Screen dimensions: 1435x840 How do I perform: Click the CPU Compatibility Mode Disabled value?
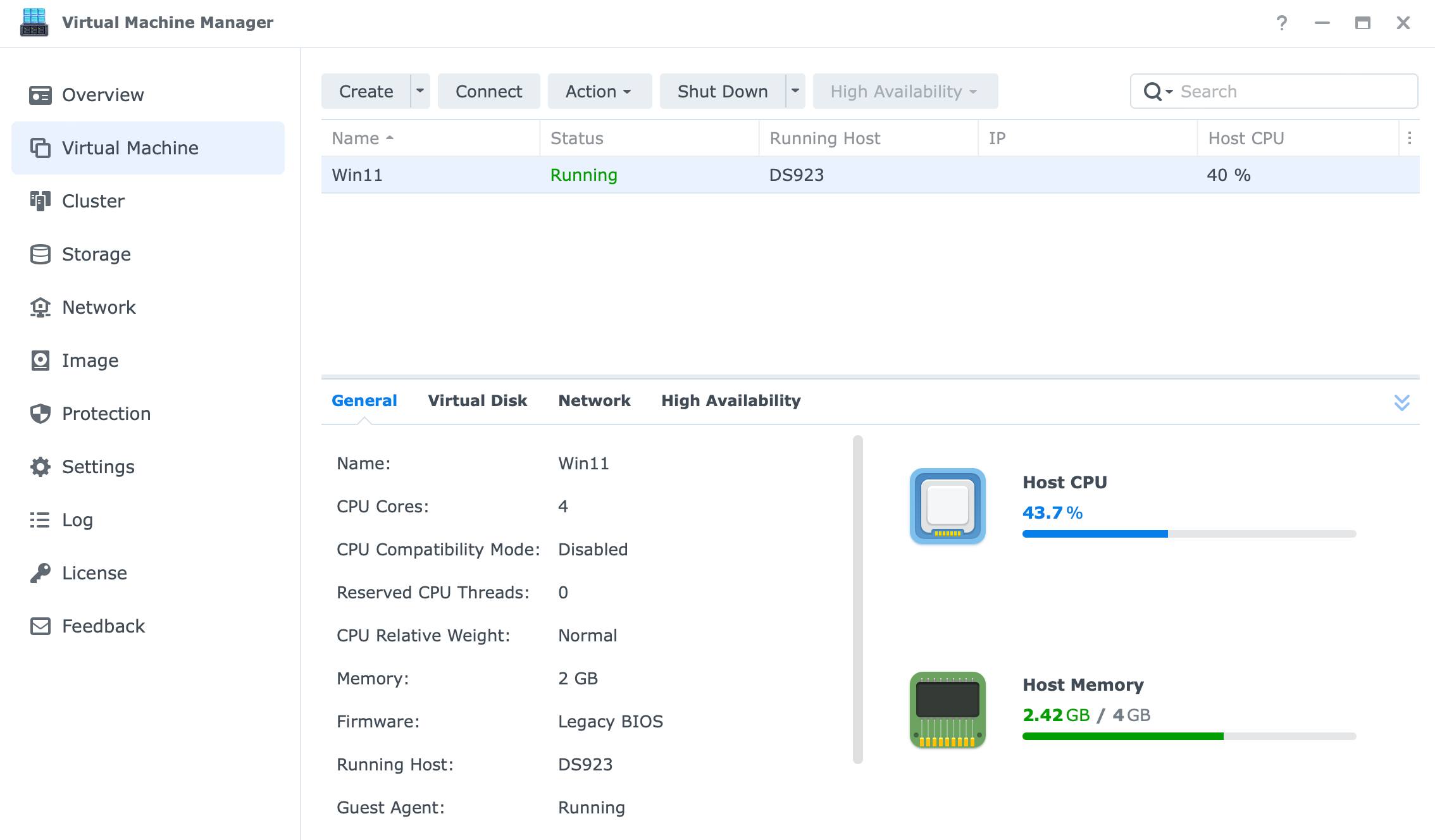[592, 549]
